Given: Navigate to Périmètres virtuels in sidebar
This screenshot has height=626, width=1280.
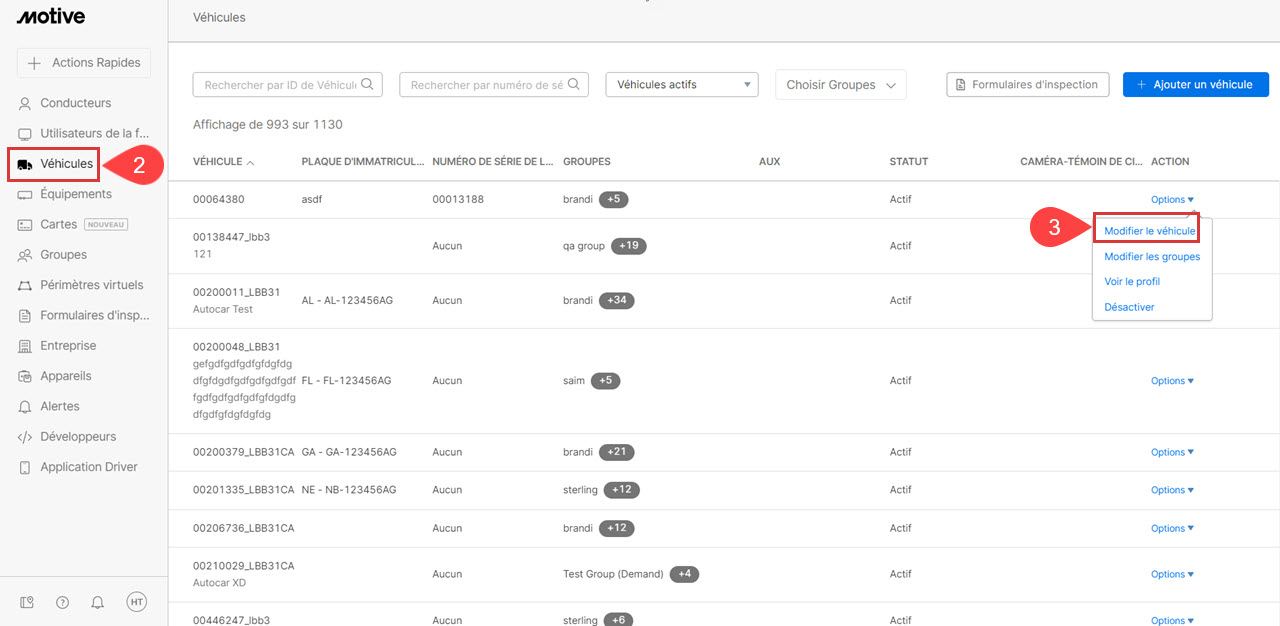Looking at the screenshot, I should (91, 285).
